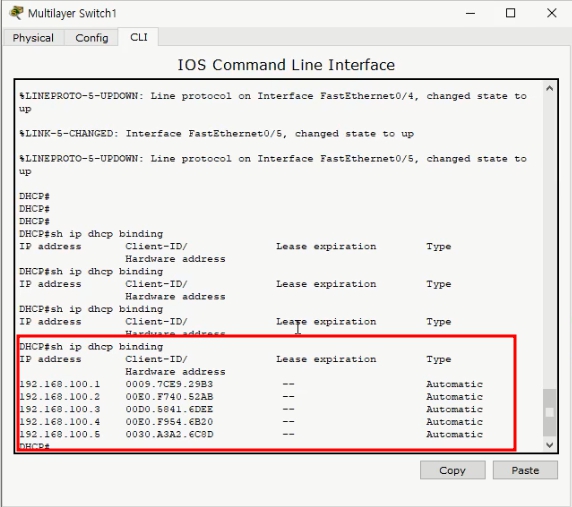Click the Multilayer Switch1 title text
Screen dimensions: 572x507
pos(72,13)
